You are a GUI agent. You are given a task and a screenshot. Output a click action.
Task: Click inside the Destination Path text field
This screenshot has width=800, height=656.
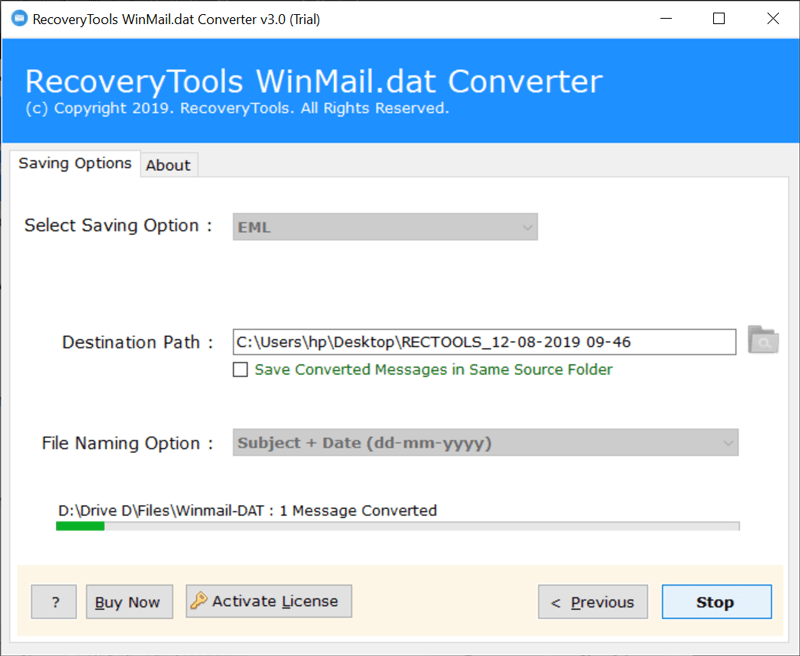[x=484, y=342]
